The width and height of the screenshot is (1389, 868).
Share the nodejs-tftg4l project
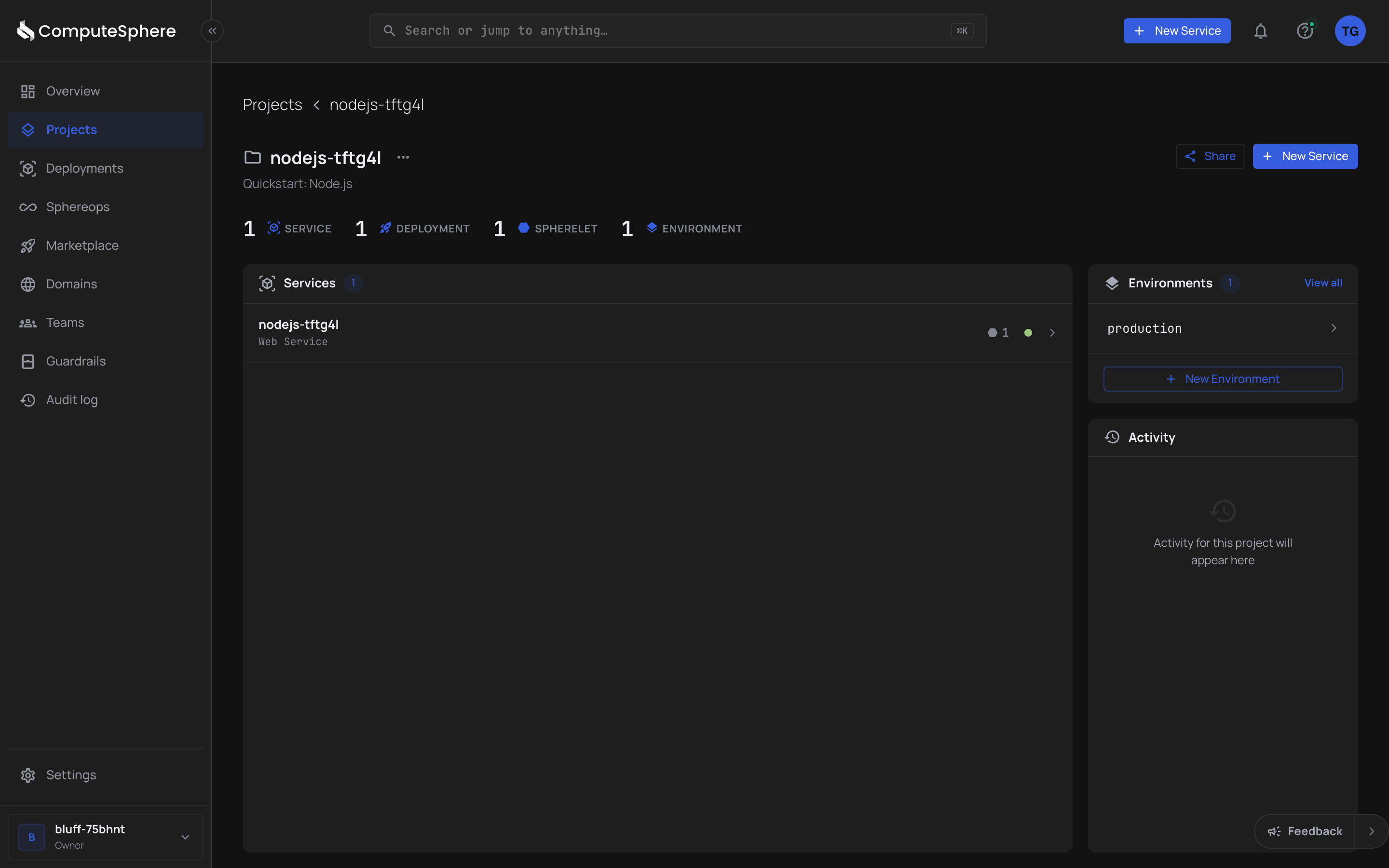(1210, 156)
